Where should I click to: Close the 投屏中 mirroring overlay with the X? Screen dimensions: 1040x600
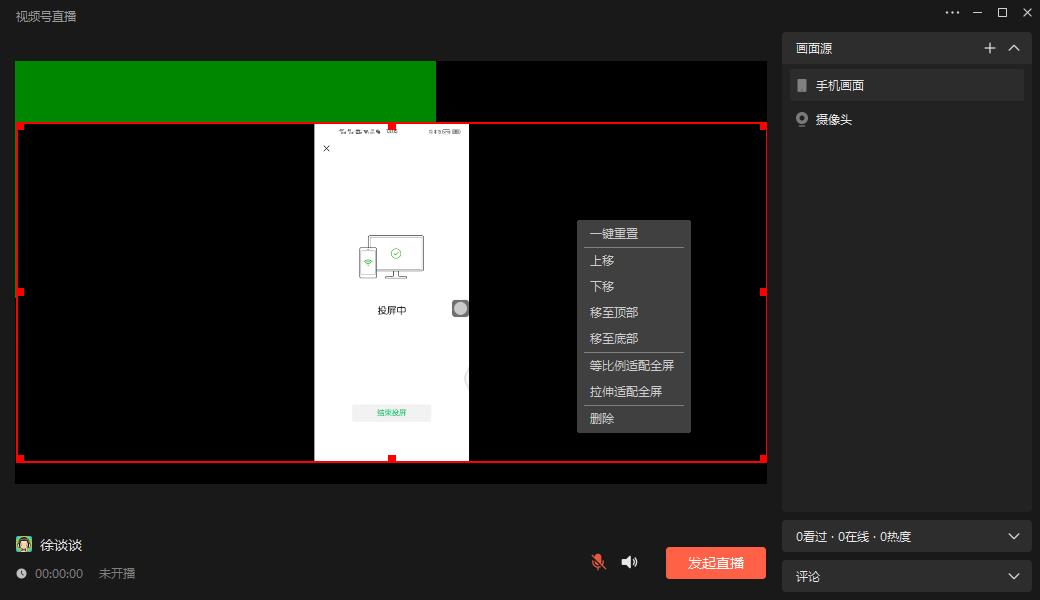click(325, 148)
